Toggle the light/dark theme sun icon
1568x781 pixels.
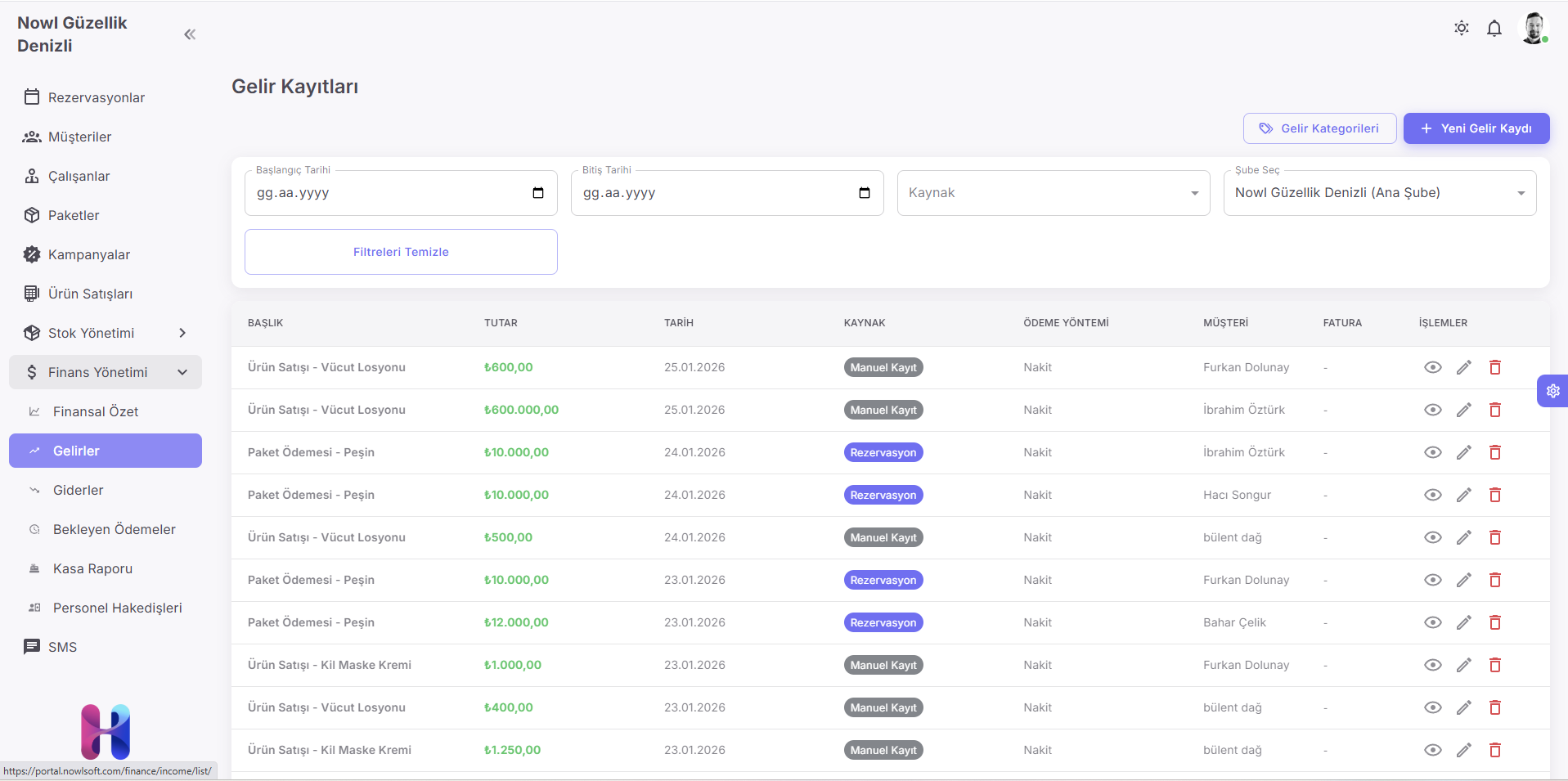tap(1461, 29)
